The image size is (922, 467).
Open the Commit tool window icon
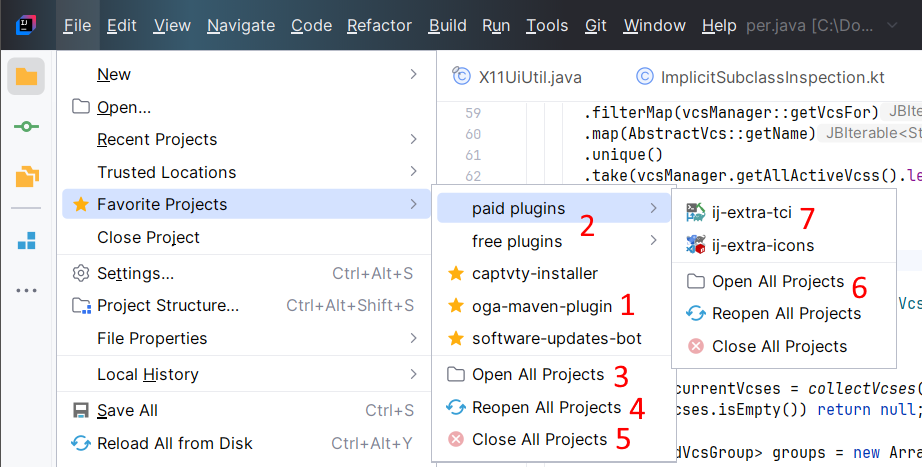pos(26,126)
